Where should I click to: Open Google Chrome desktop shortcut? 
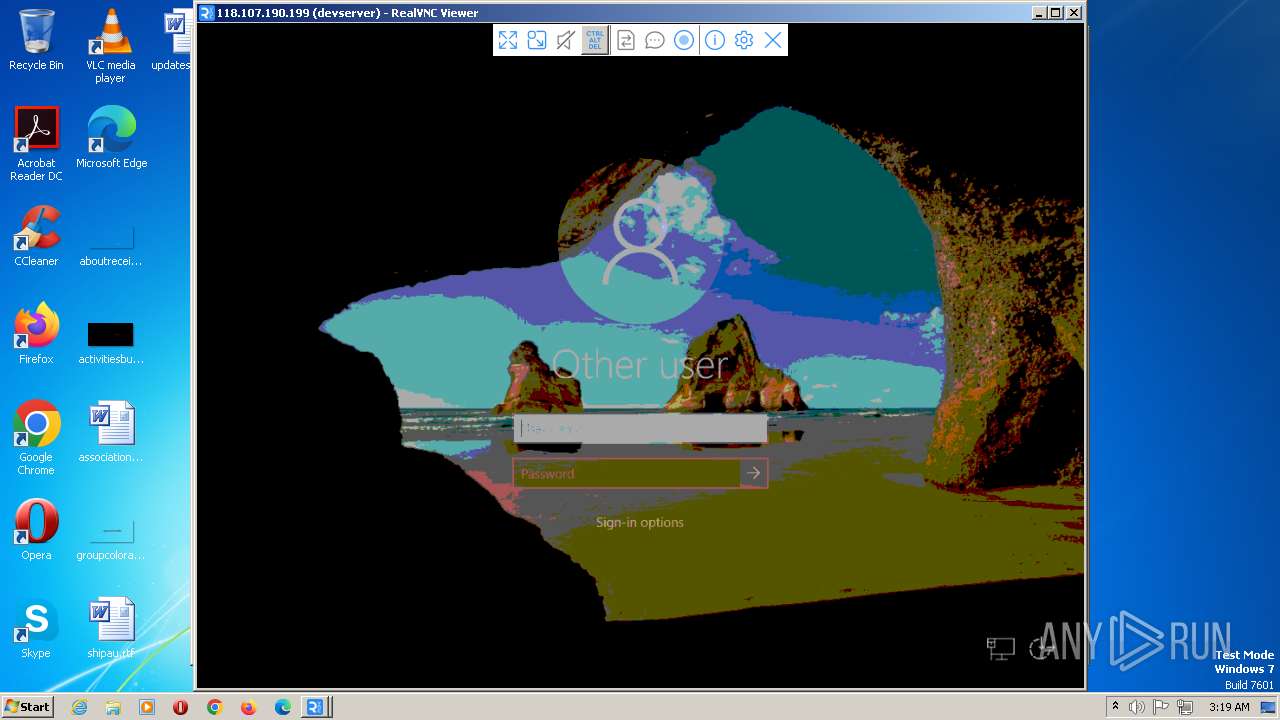pyautogui.click(x=36, y=438)
